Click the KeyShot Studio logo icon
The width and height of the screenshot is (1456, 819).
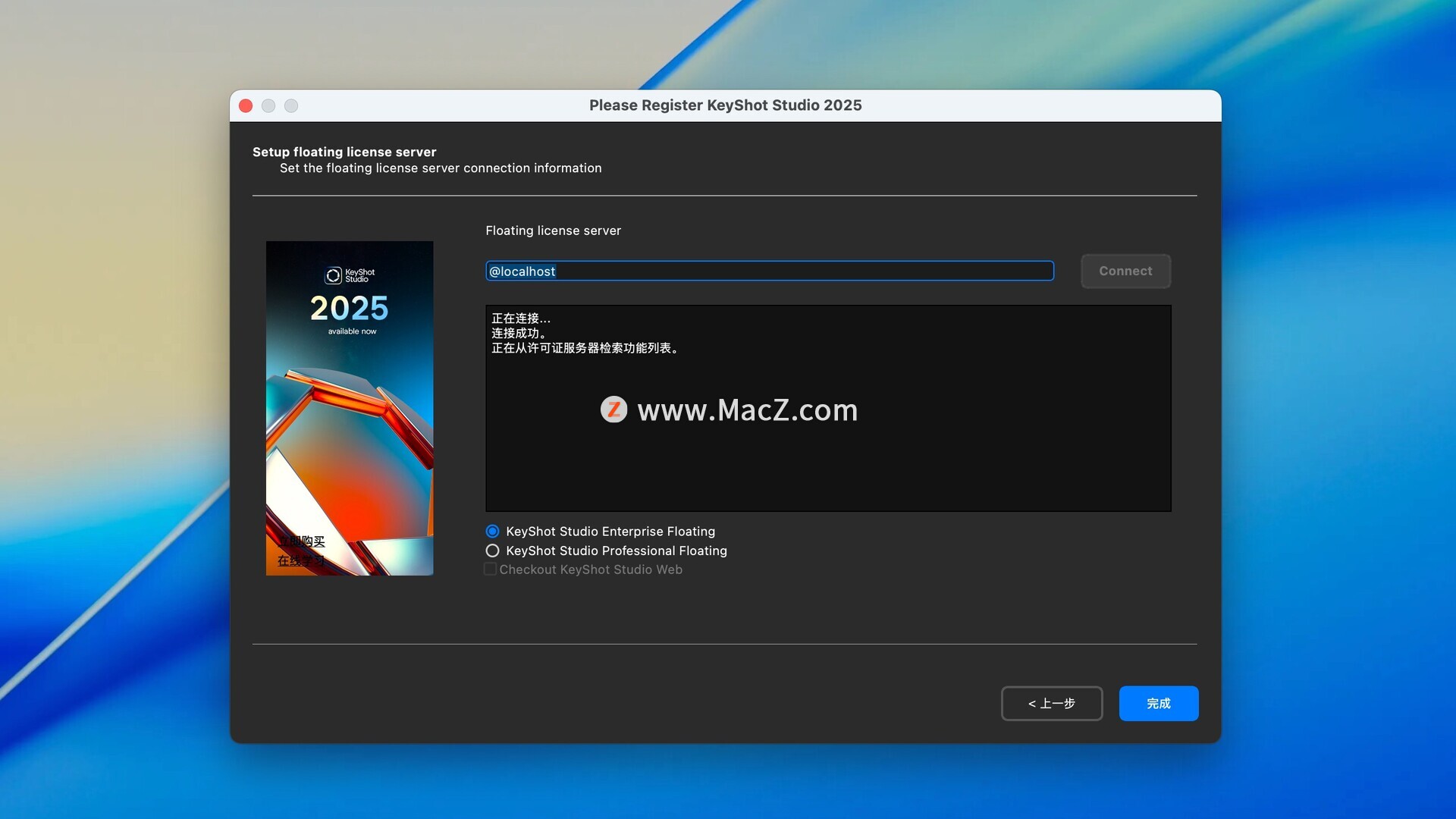(334, 275)
